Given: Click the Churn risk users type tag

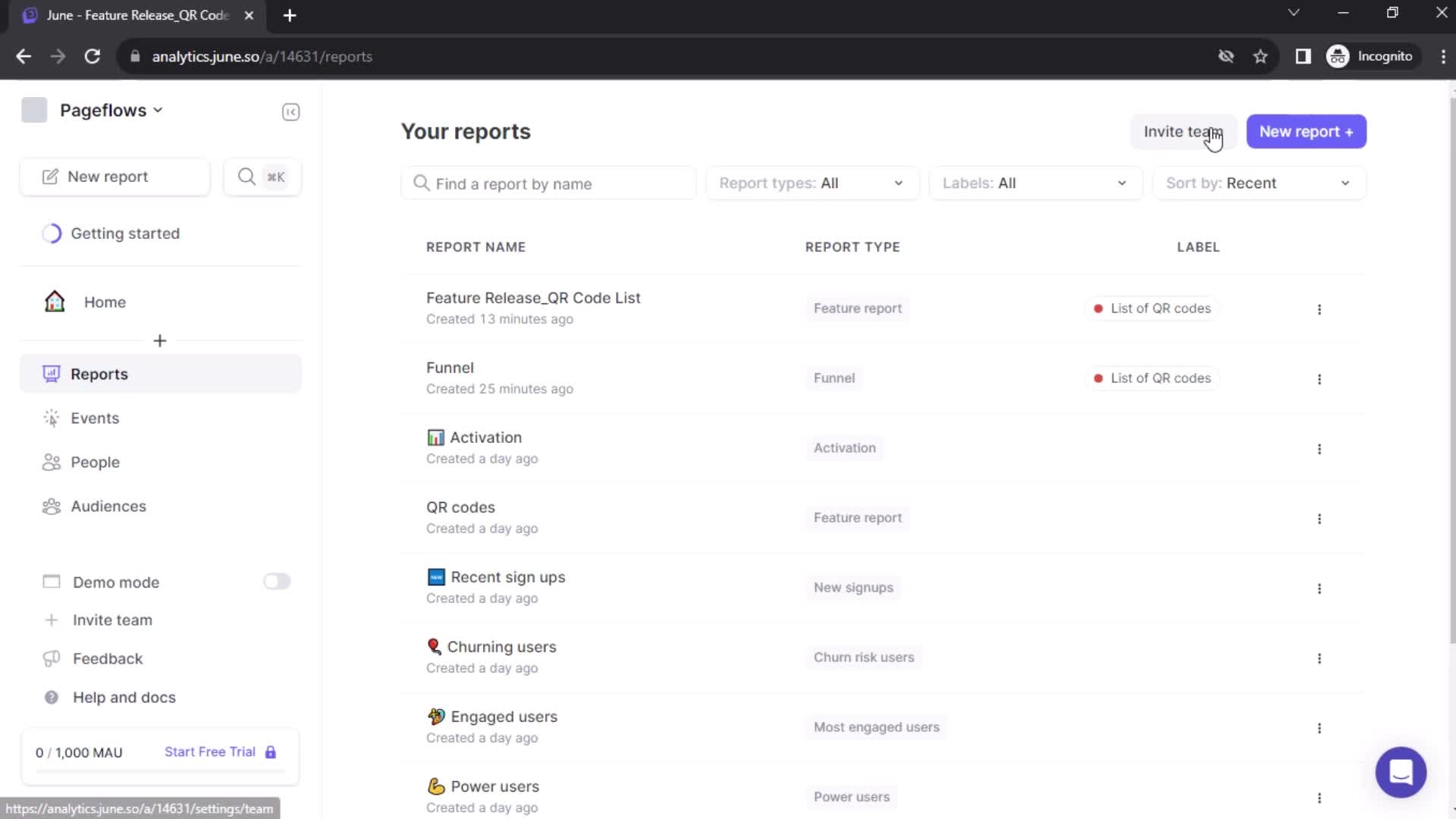Looking at the screenshot, I should tap(864, 657).
